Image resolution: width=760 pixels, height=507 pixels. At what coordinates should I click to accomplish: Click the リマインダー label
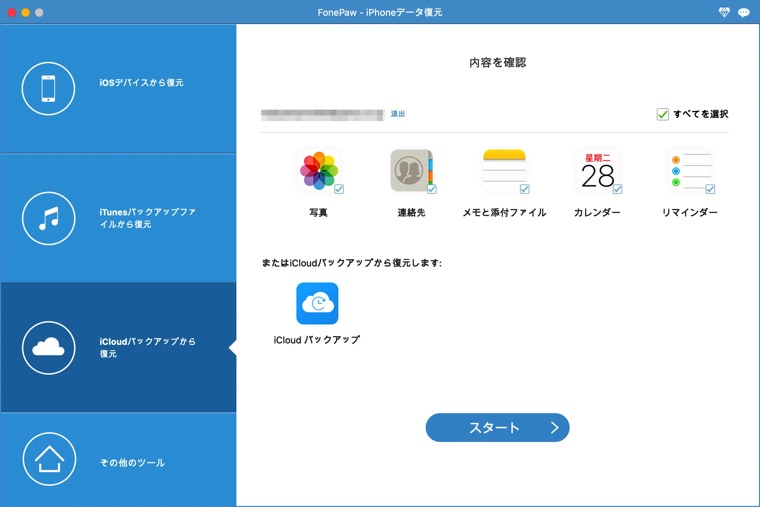click(690, 212)
